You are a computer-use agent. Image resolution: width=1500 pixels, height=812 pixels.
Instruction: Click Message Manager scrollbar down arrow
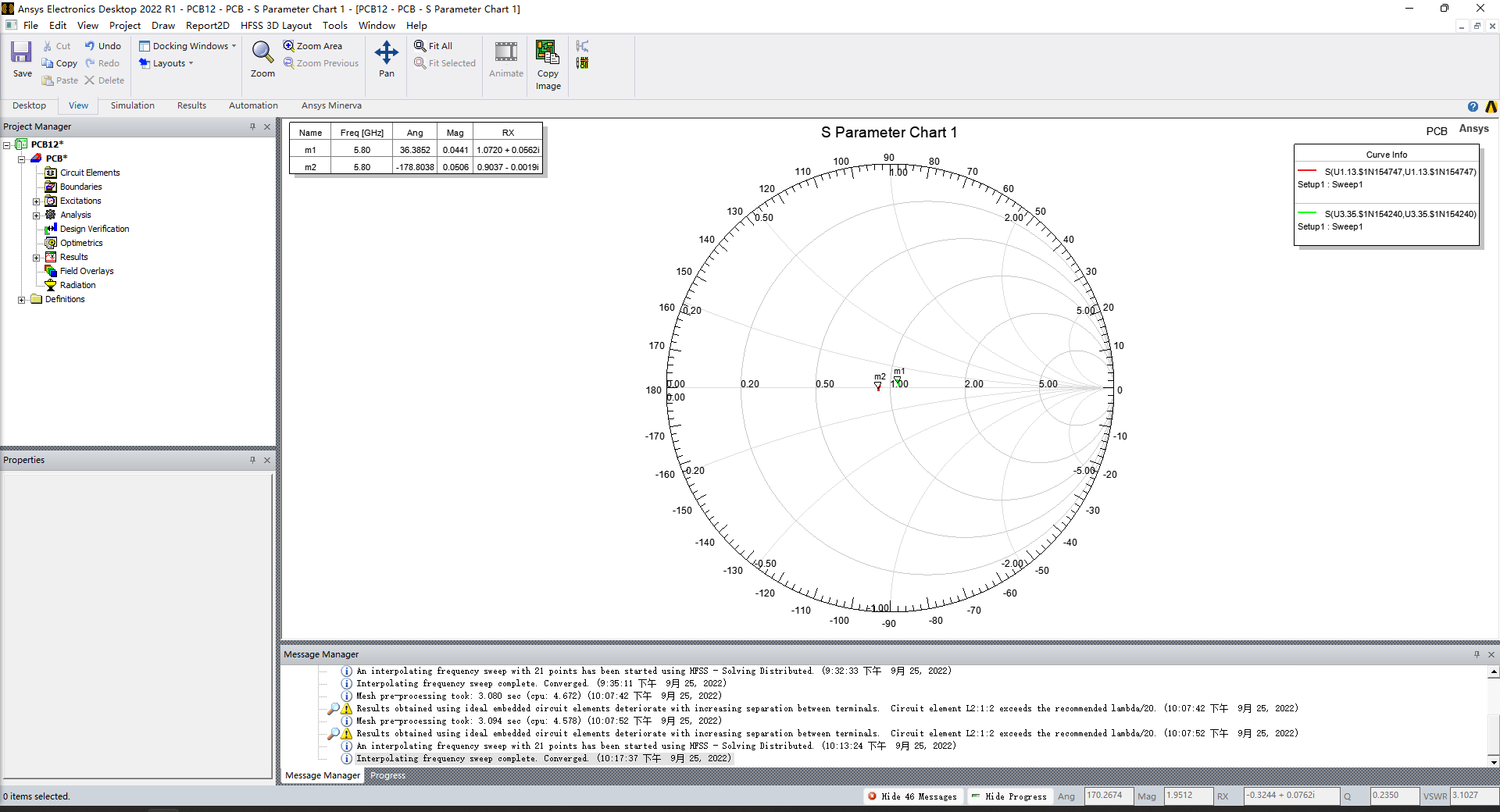tap(1493, 762)
